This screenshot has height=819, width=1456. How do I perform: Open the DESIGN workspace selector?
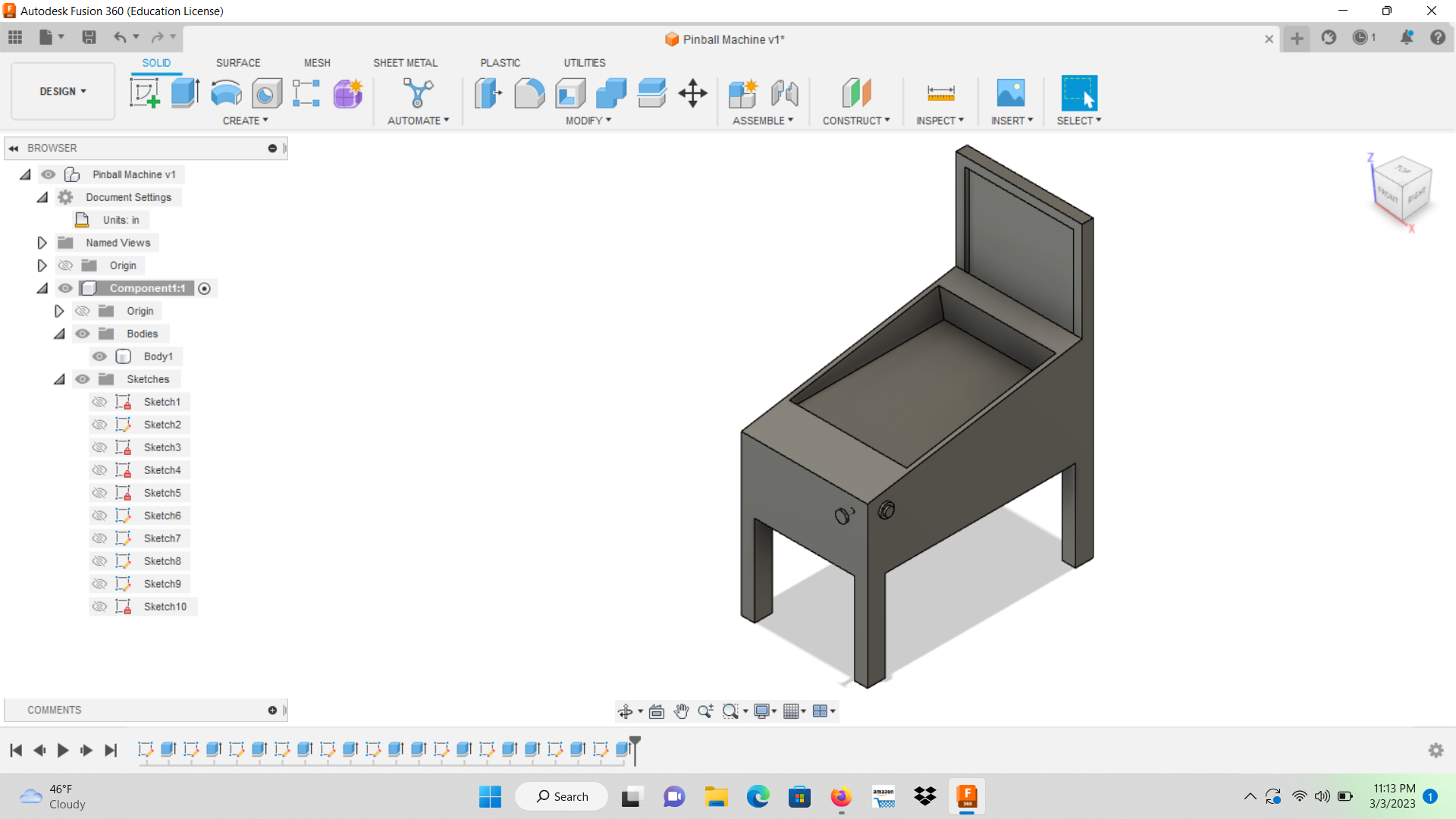(62, 91)
